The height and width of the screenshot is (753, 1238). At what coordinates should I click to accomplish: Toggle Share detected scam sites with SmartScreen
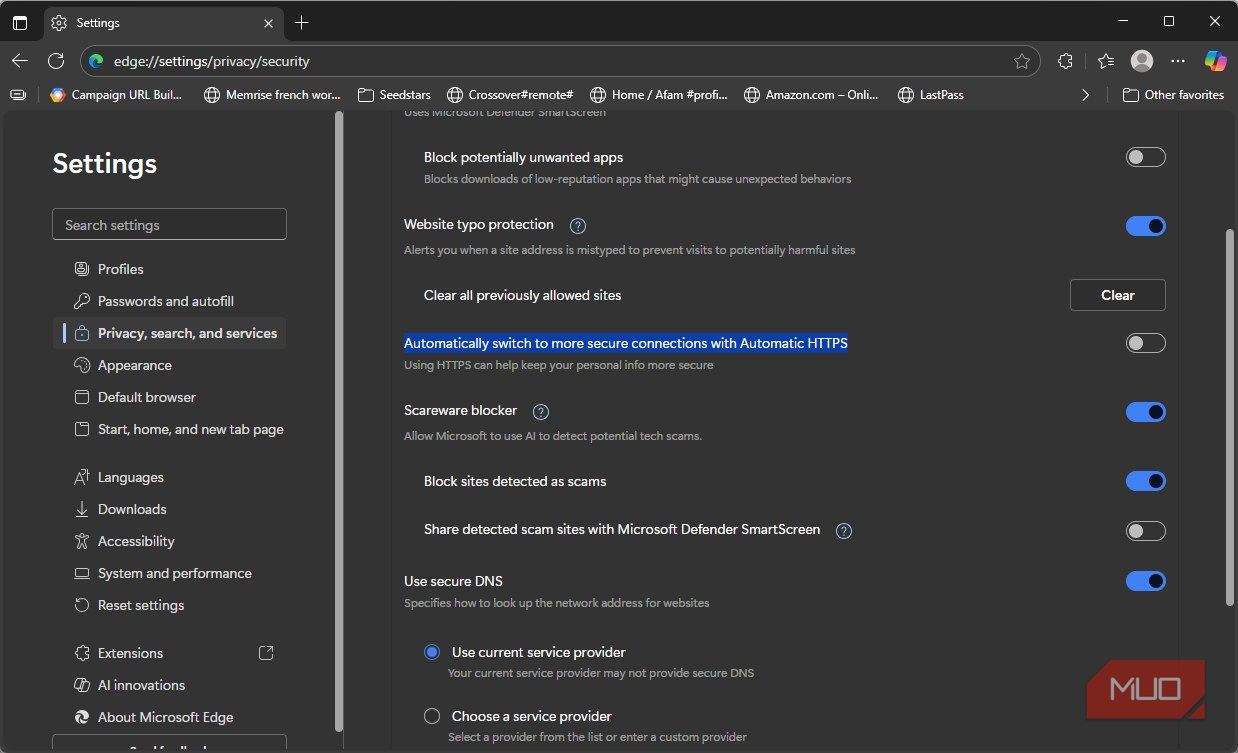1146,531
